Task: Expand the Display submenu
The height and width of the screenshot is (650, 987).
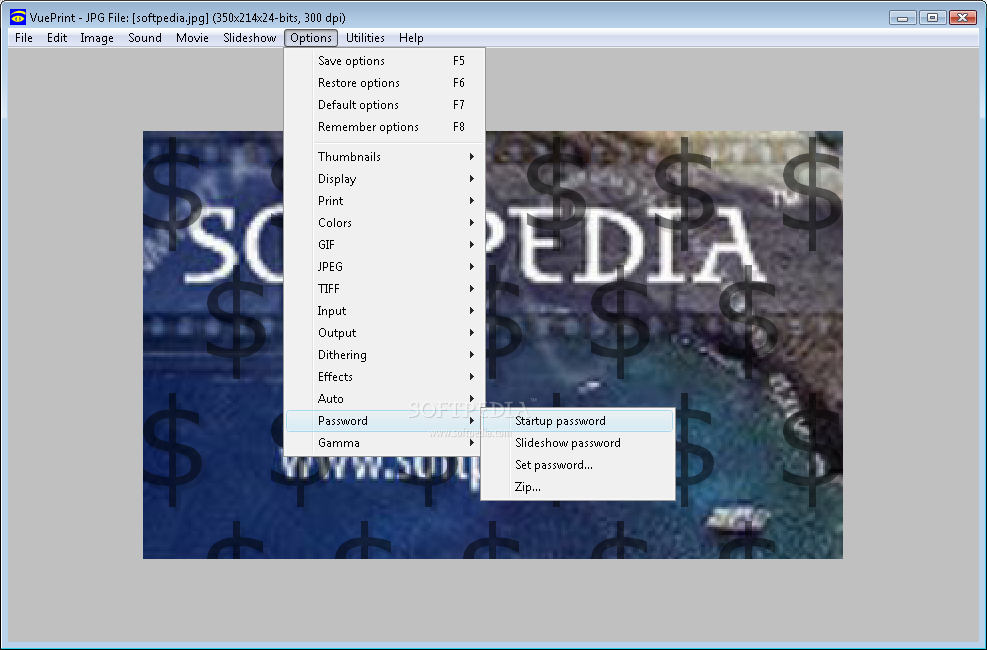Action: tap(385, 179)
